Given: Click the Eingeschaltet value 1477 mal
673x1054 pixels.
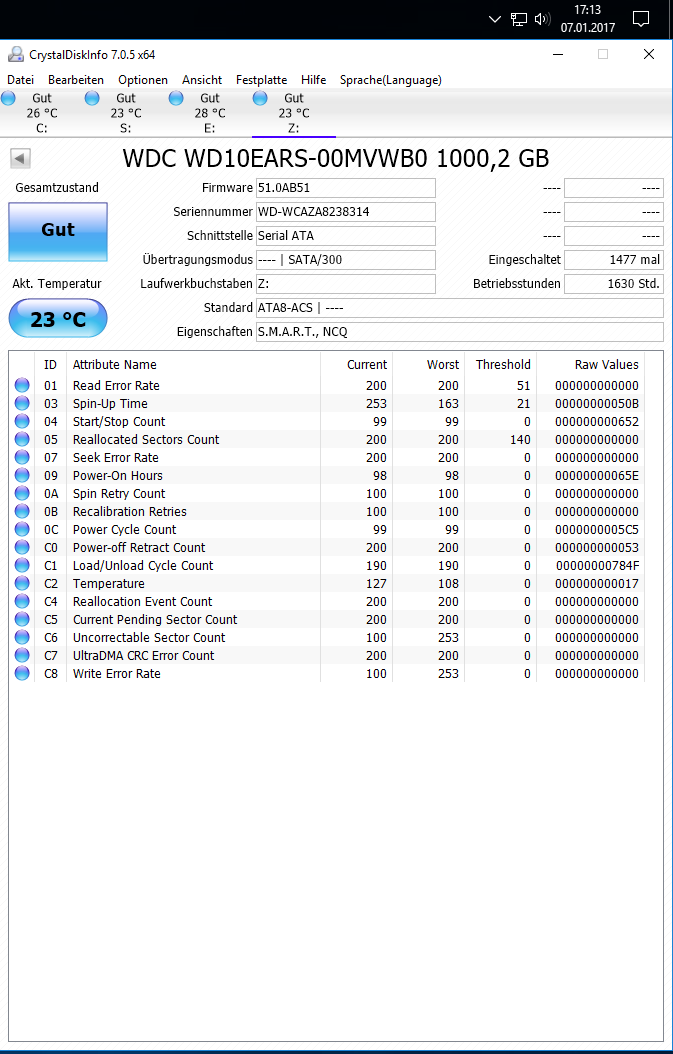Looking at the screenshot, I should [x=614, y=259].
